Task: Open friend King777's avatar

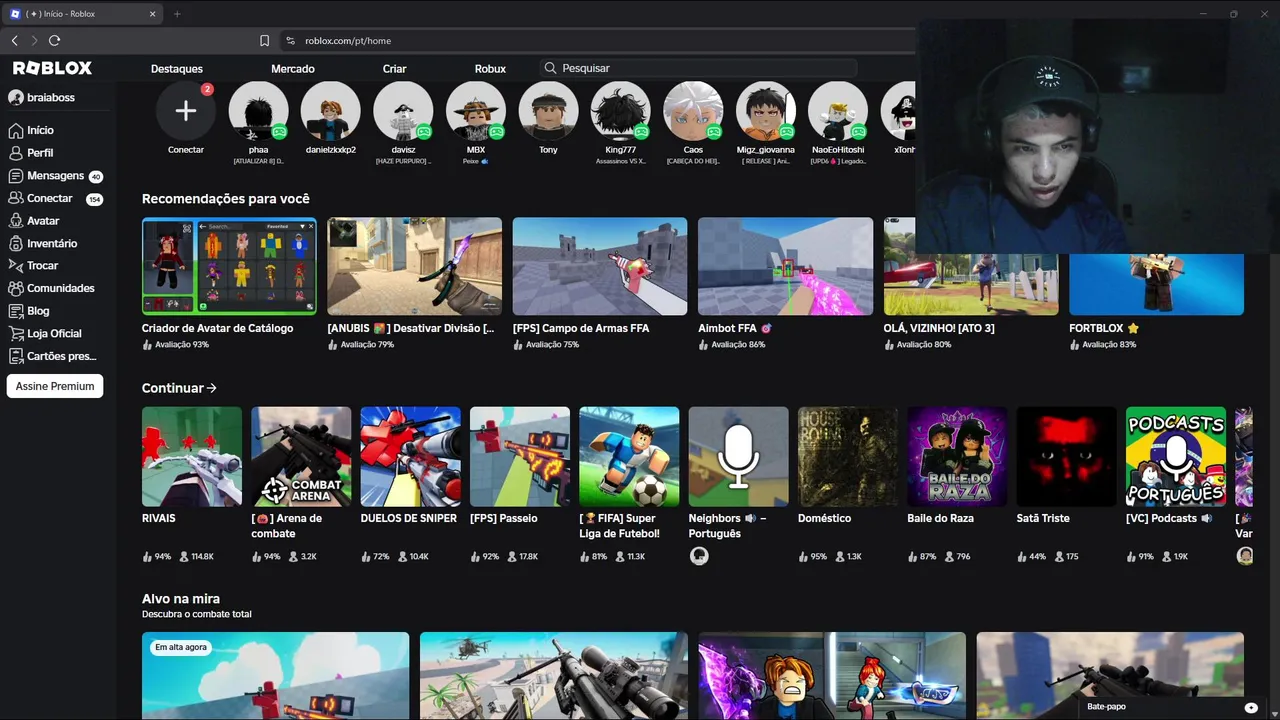Action: 621,111
